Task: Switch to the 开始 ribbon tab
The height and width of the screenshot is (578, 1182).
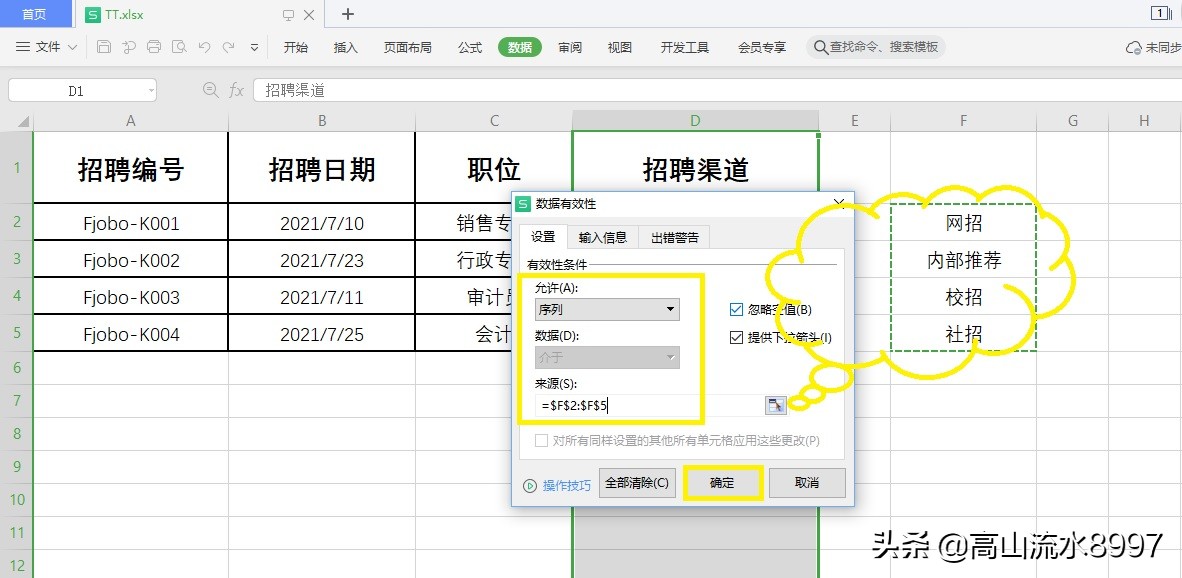Action: tap(296, 47)
